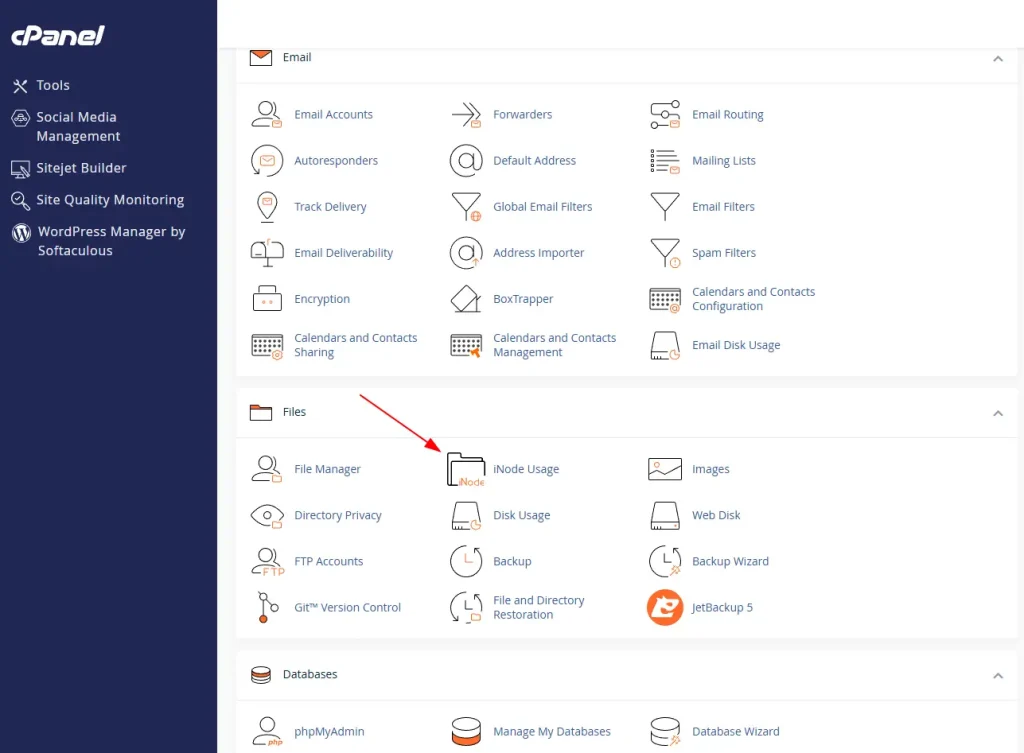The width and height of the screenshot is (1024, 753).
Task: Click the Web Disk icon
Action: coord(665,515)
